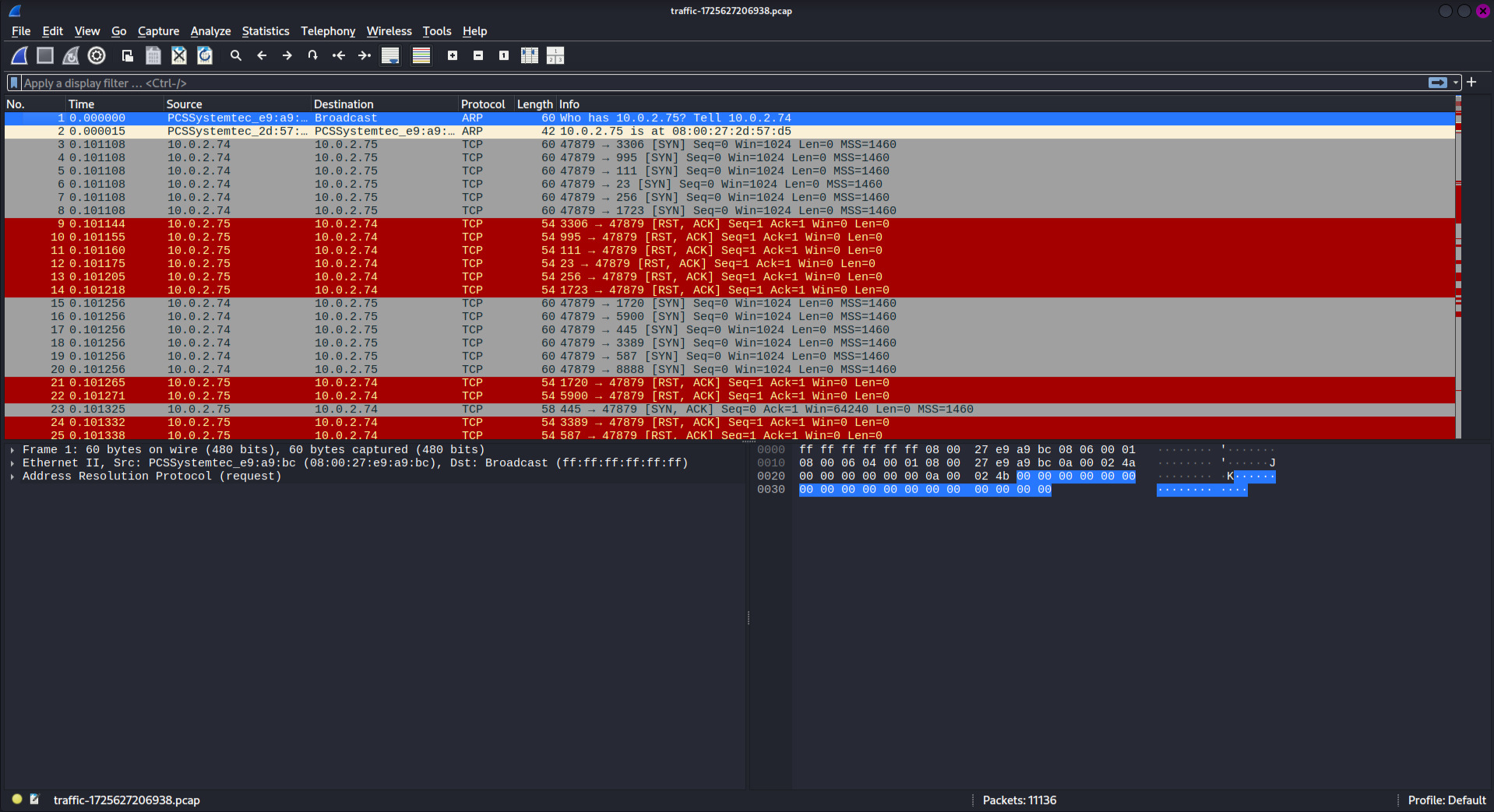This screenshot has width=1494, height=812.
Task: Toggle auto-scroll during live capture
Action: (x=390, y=55)
